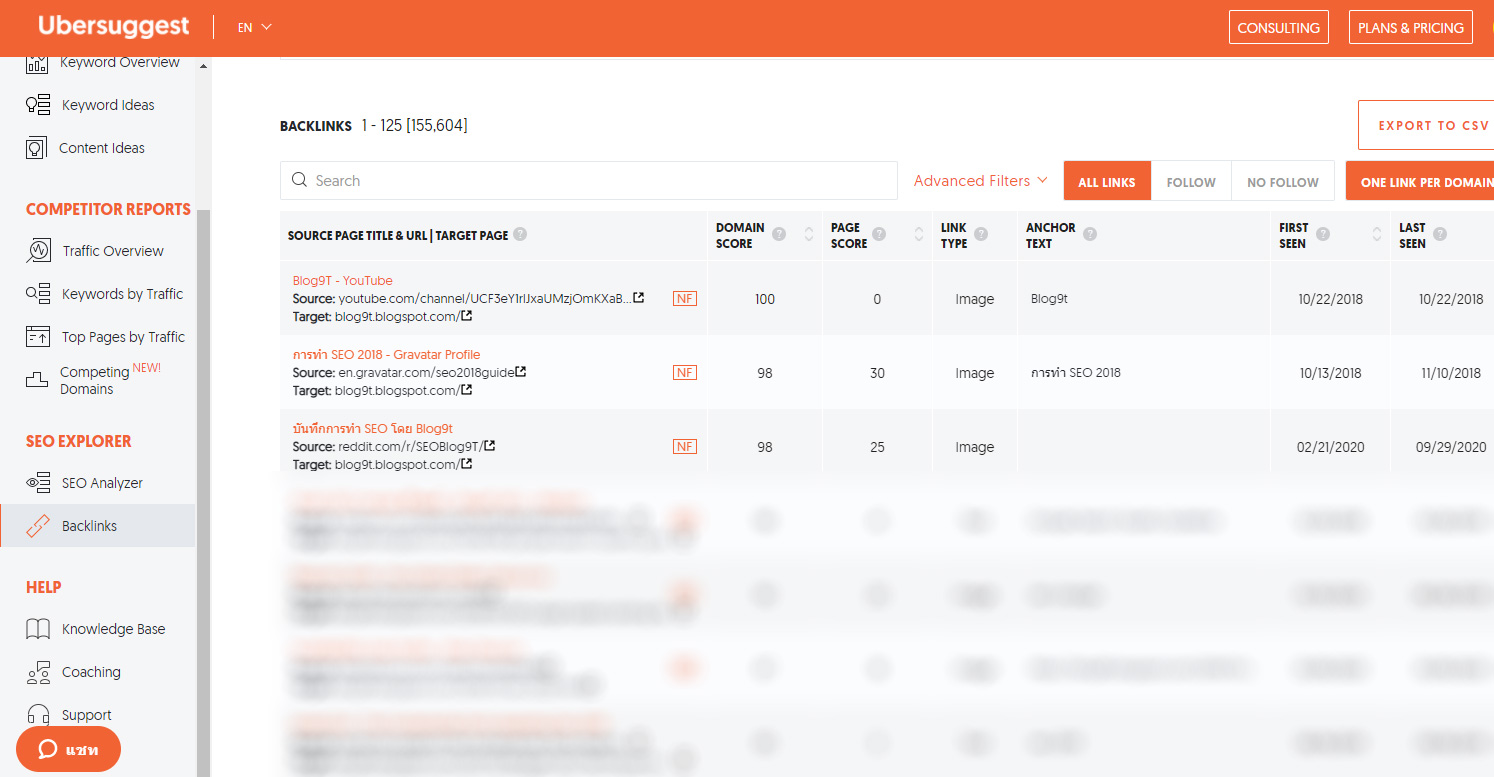Click the sidebar scroll up arrow
1494x777 pixels.
204,66
